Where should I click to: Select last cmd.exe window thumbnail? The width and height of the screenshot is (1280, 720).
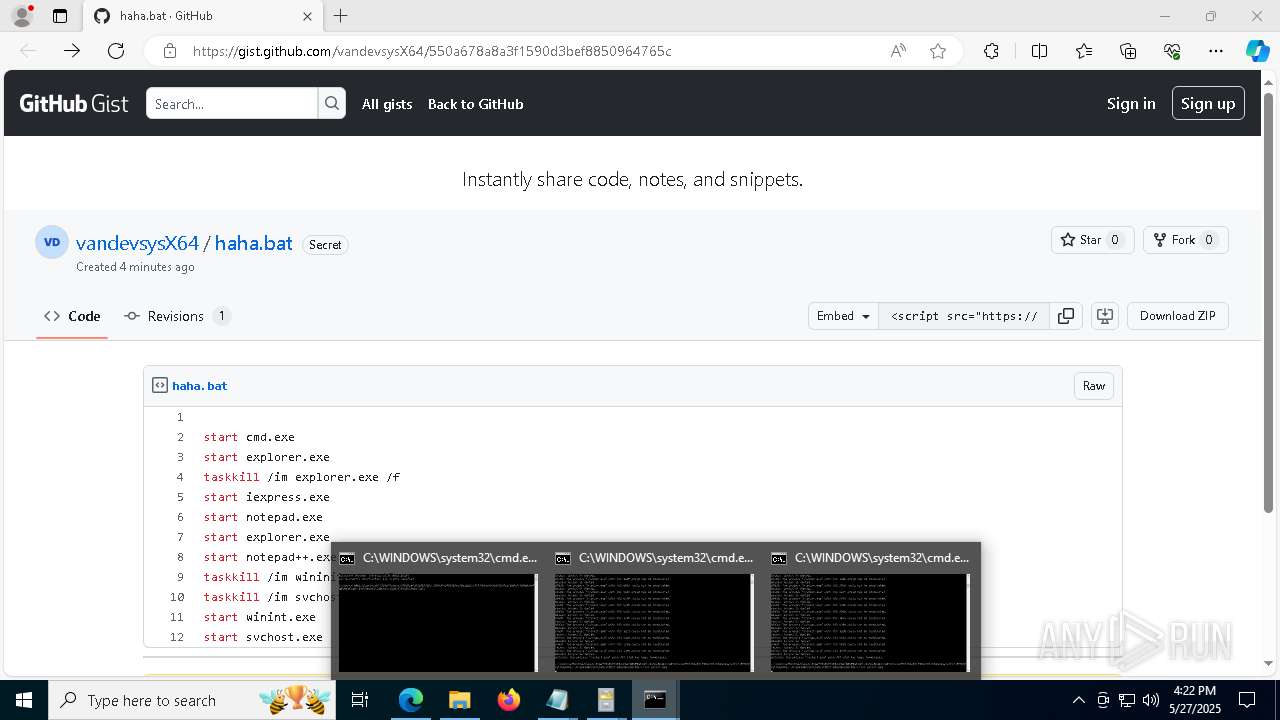(x=870, y=609)
